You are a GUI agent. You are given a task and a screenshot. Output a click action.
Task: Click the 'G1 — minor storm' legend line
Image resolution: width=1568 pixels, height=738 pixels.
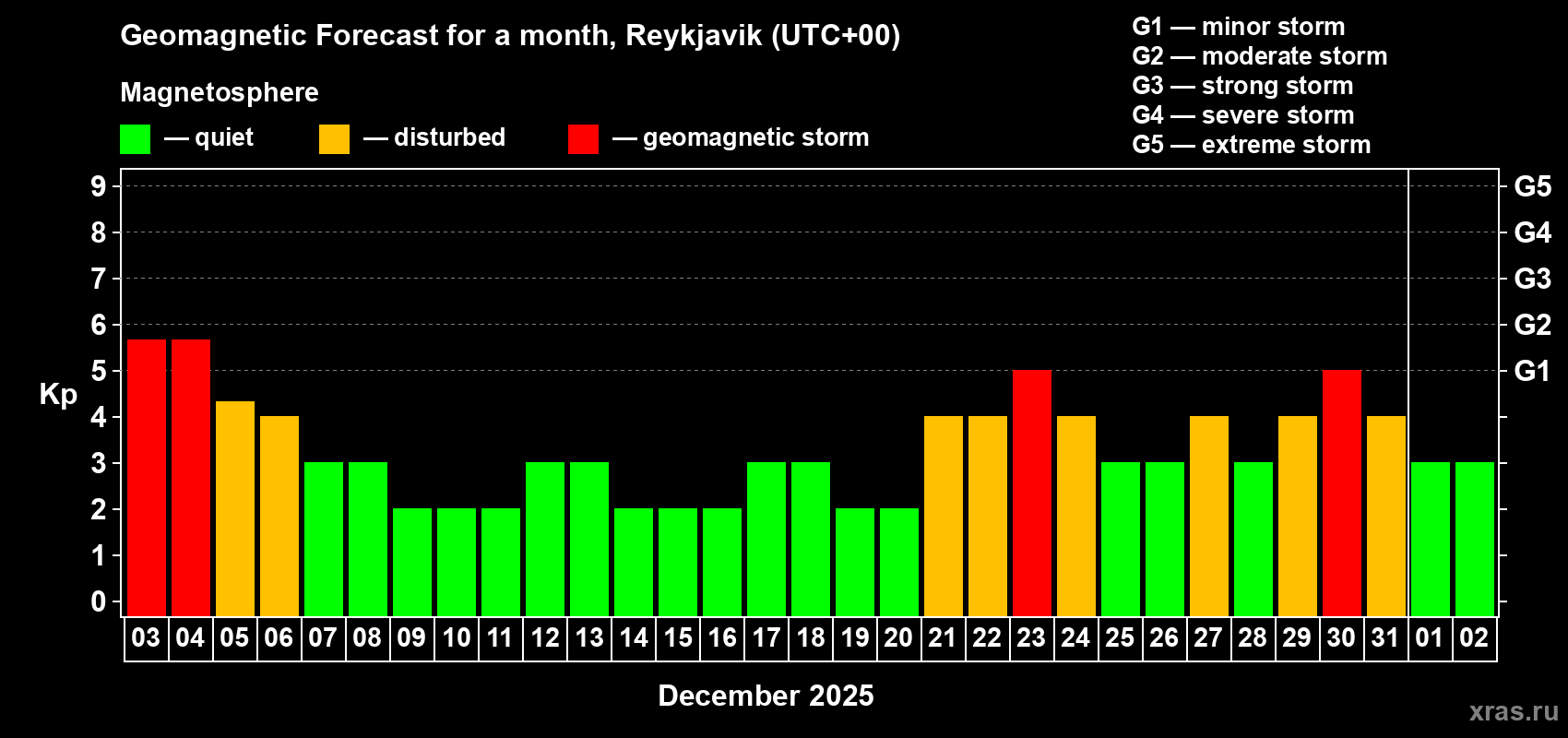click(1239, 27)
